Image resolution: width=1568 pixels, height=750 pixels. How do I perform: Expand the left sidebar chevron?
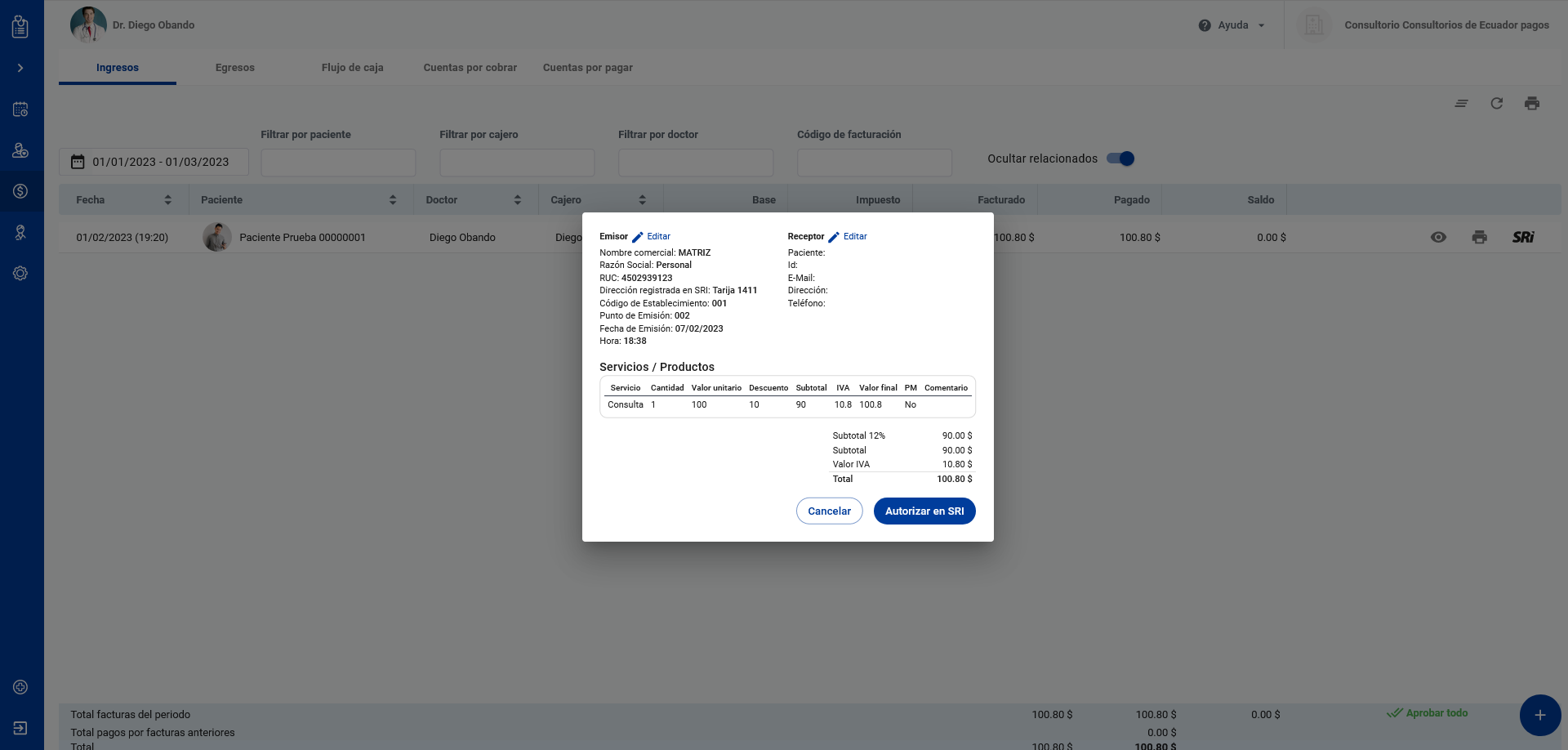click(x=20, y=68)
